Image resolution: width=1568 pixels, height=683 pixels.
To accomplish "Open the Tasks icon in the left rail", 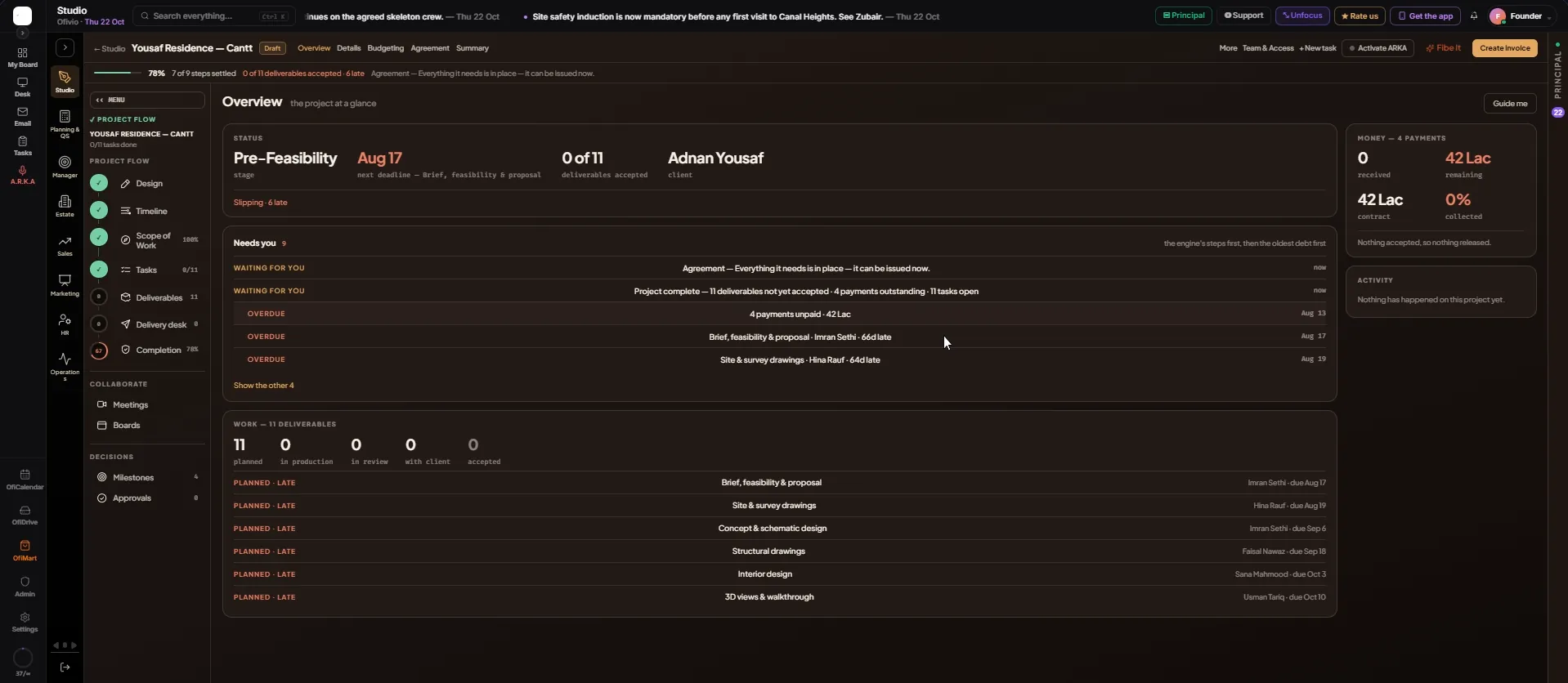I will click(x=22, y=145).
